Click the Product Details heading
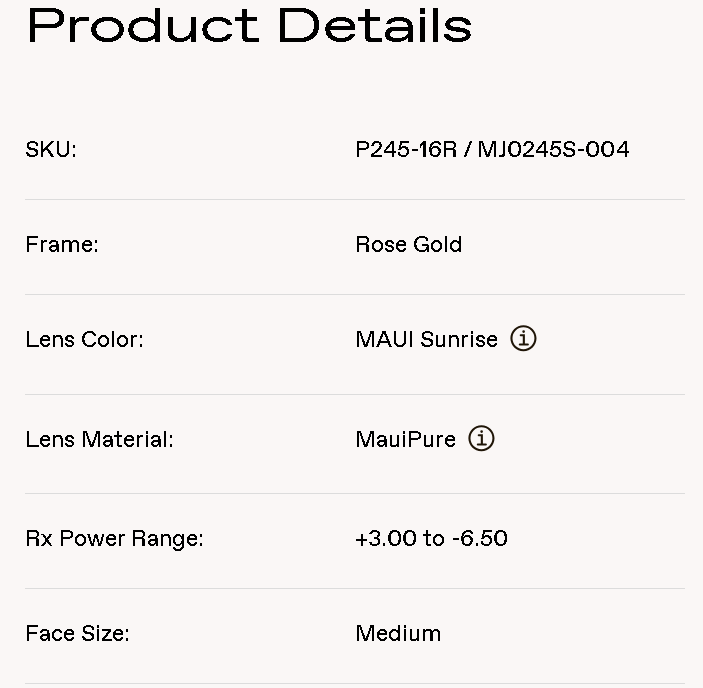The image size is (703, 688). (248, 25)
